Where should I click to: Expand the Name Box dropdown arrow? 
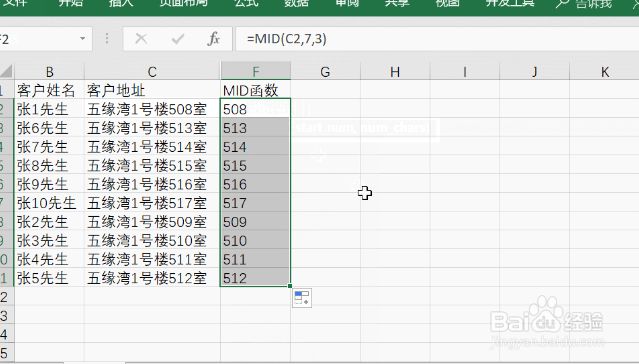82,39
